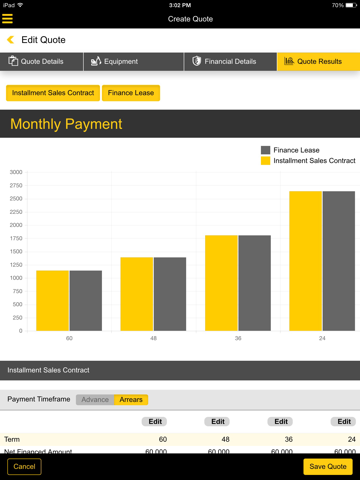The image size is (360, 480).
Task: Click term value 24 in table
Action: click(x=352, y=439)
